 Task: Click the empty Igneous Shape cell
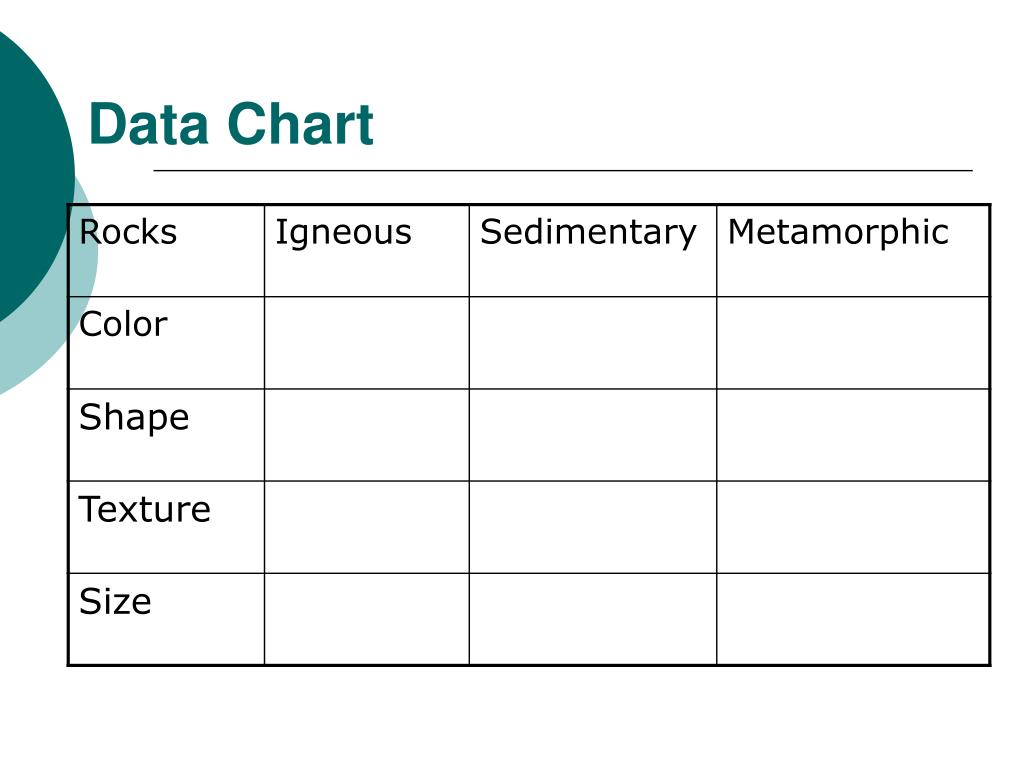[367, 435]
